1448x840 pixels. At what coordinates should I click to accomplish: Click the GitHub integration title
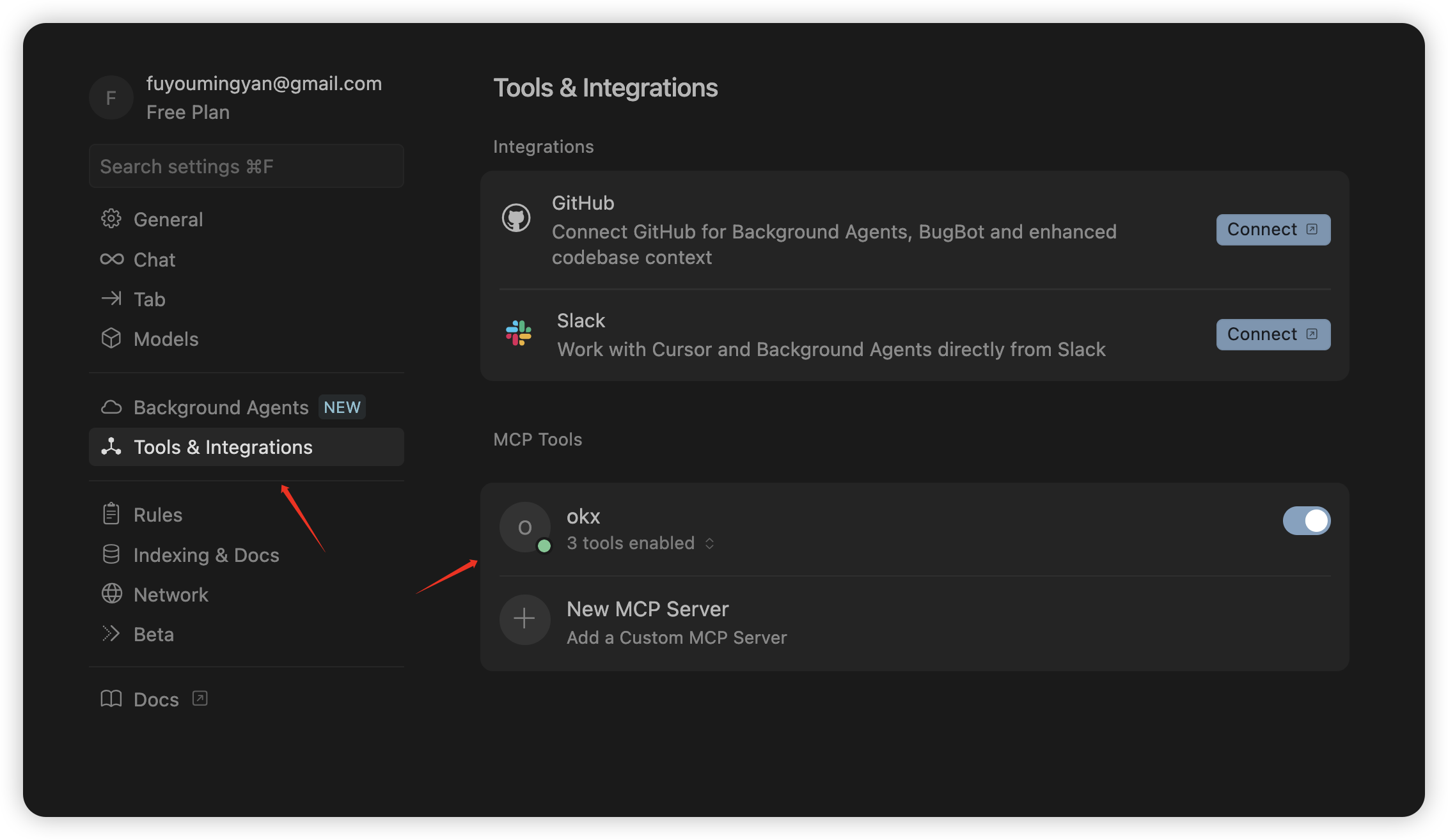[583, 203]
